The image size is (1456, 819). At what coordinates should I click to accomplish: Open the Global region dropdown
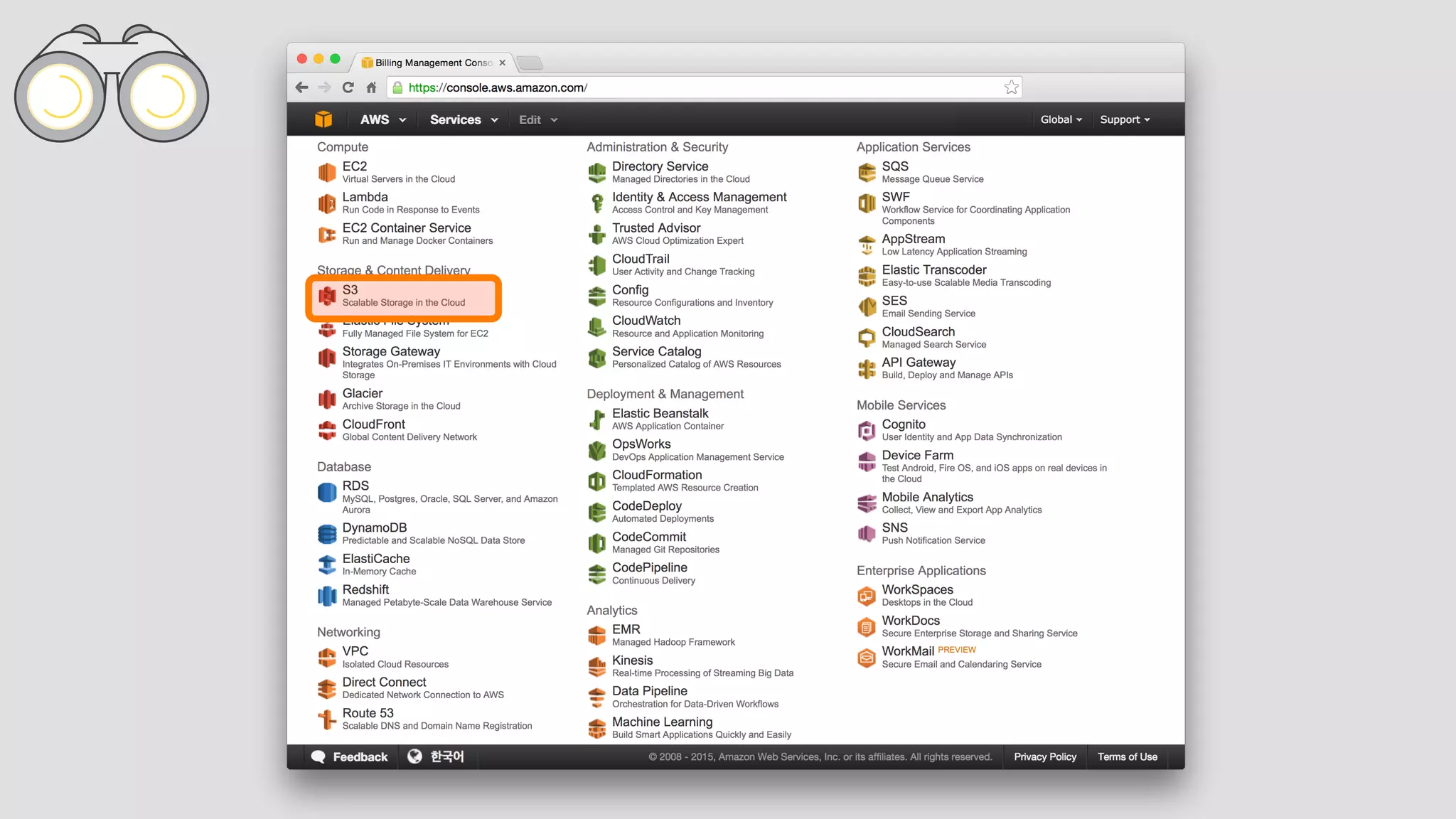point(1061,119)
